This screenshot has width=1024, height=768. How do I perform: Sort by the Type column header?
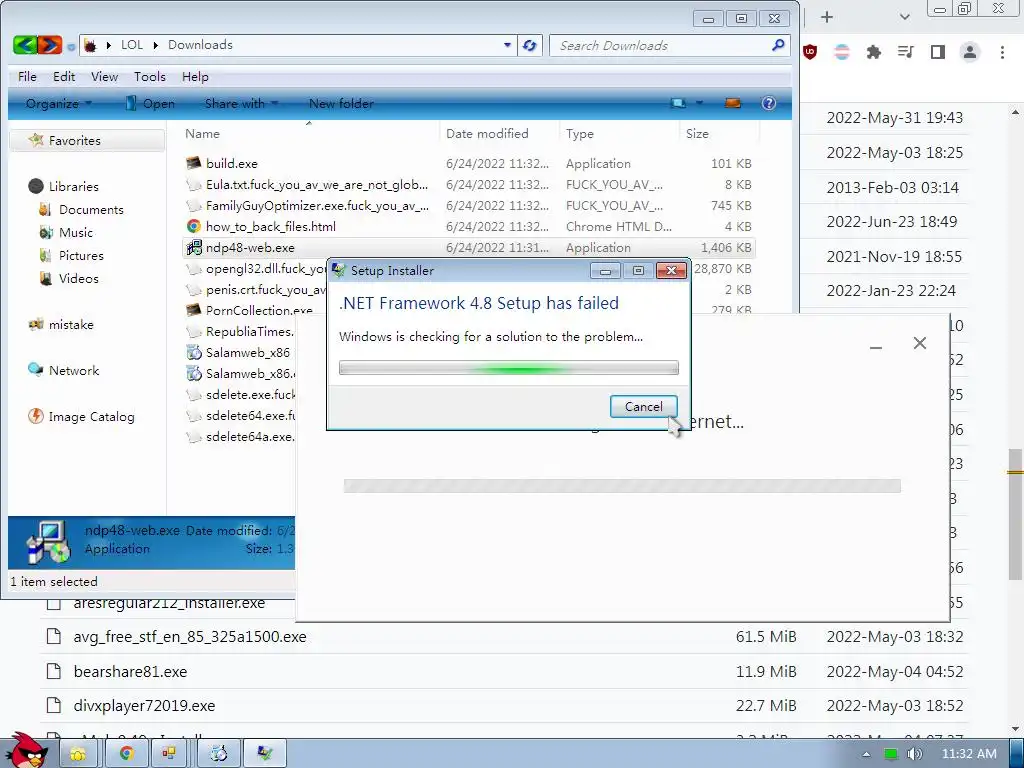tap(619, 133)
